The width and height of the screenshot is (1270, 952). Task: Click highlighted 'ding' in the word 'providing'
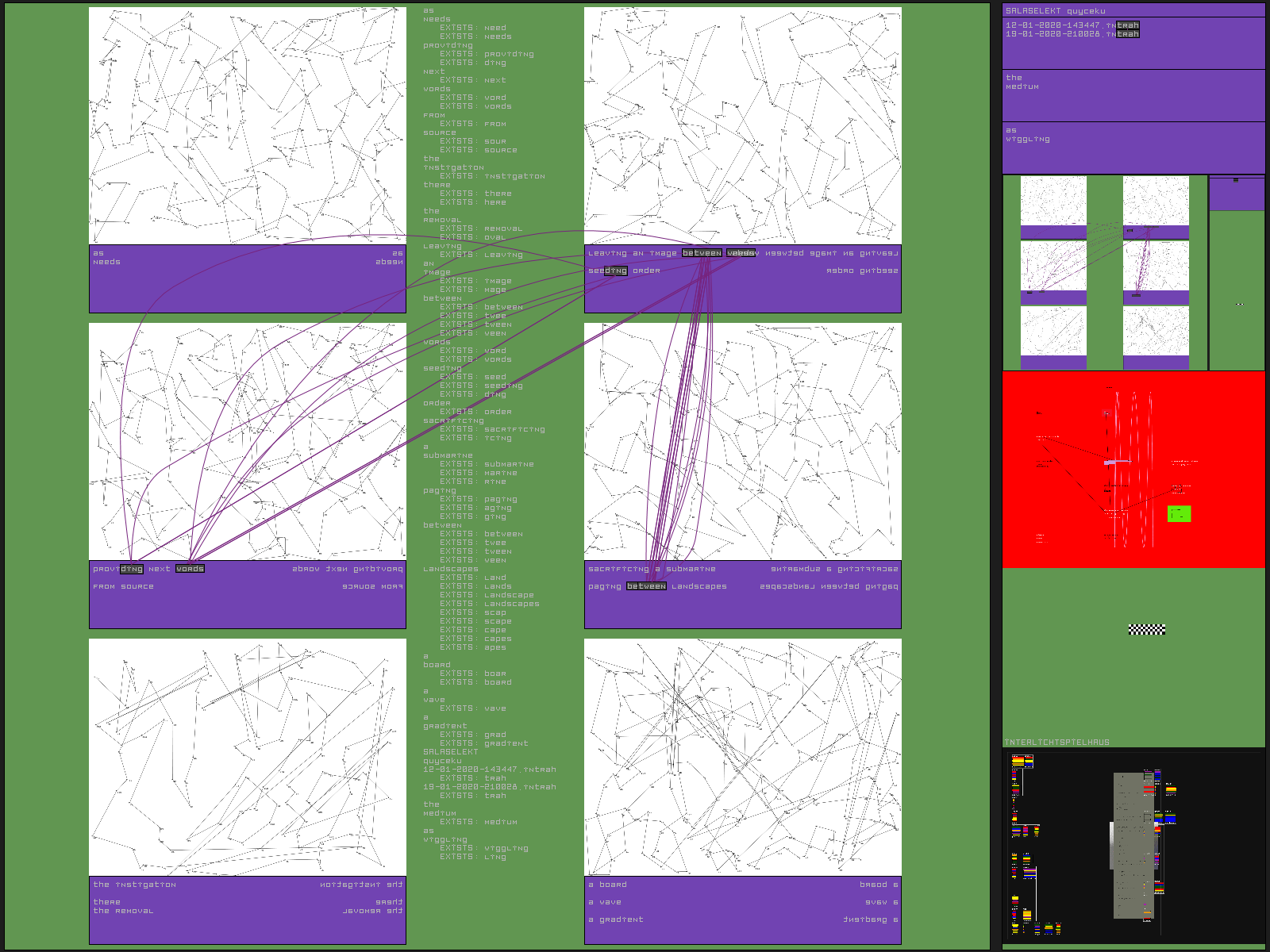tap(132, 569)
